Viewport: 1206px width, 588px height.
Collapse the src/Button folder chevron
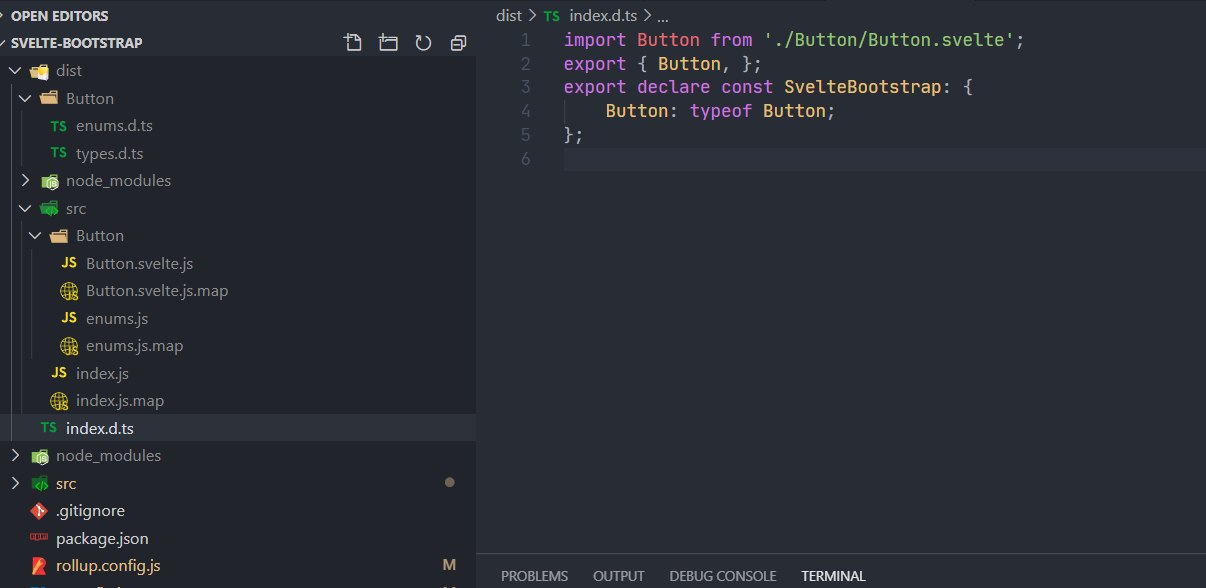tap(35, 236)
